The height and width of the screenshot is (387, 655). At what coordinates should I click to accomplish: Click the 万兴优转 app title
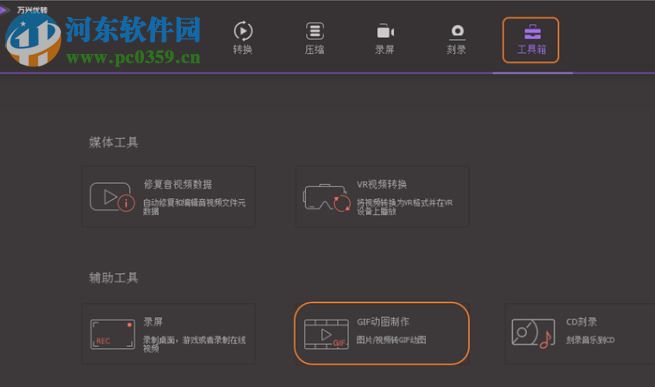pyautogui.click(x=33, y=9)
